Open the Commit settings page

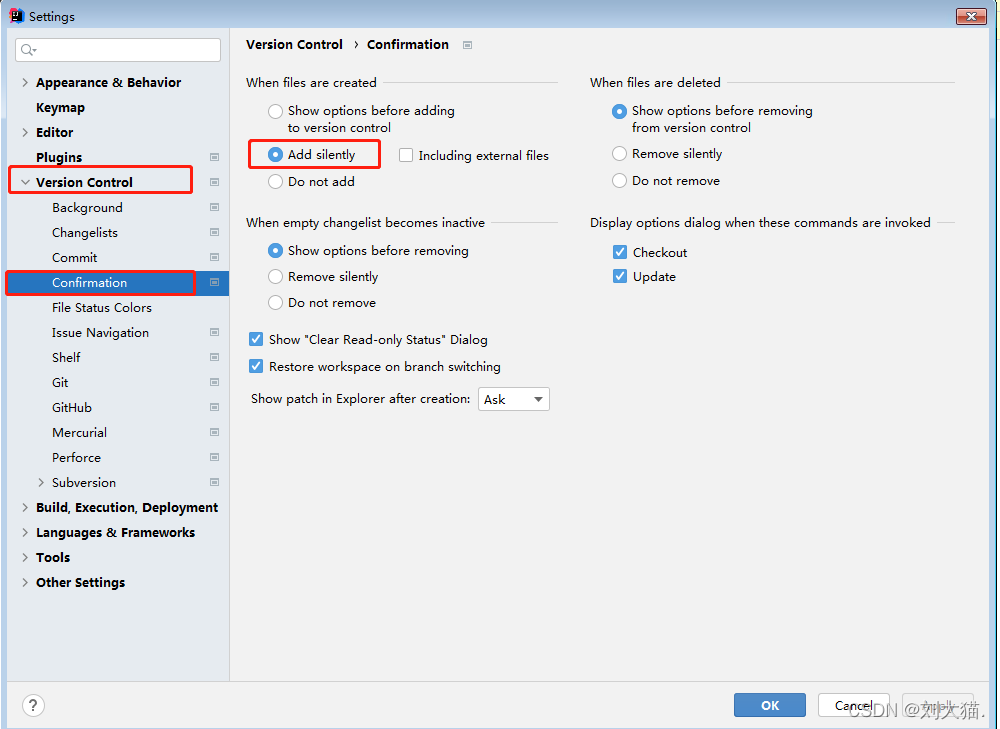click(x=75, y=258)
